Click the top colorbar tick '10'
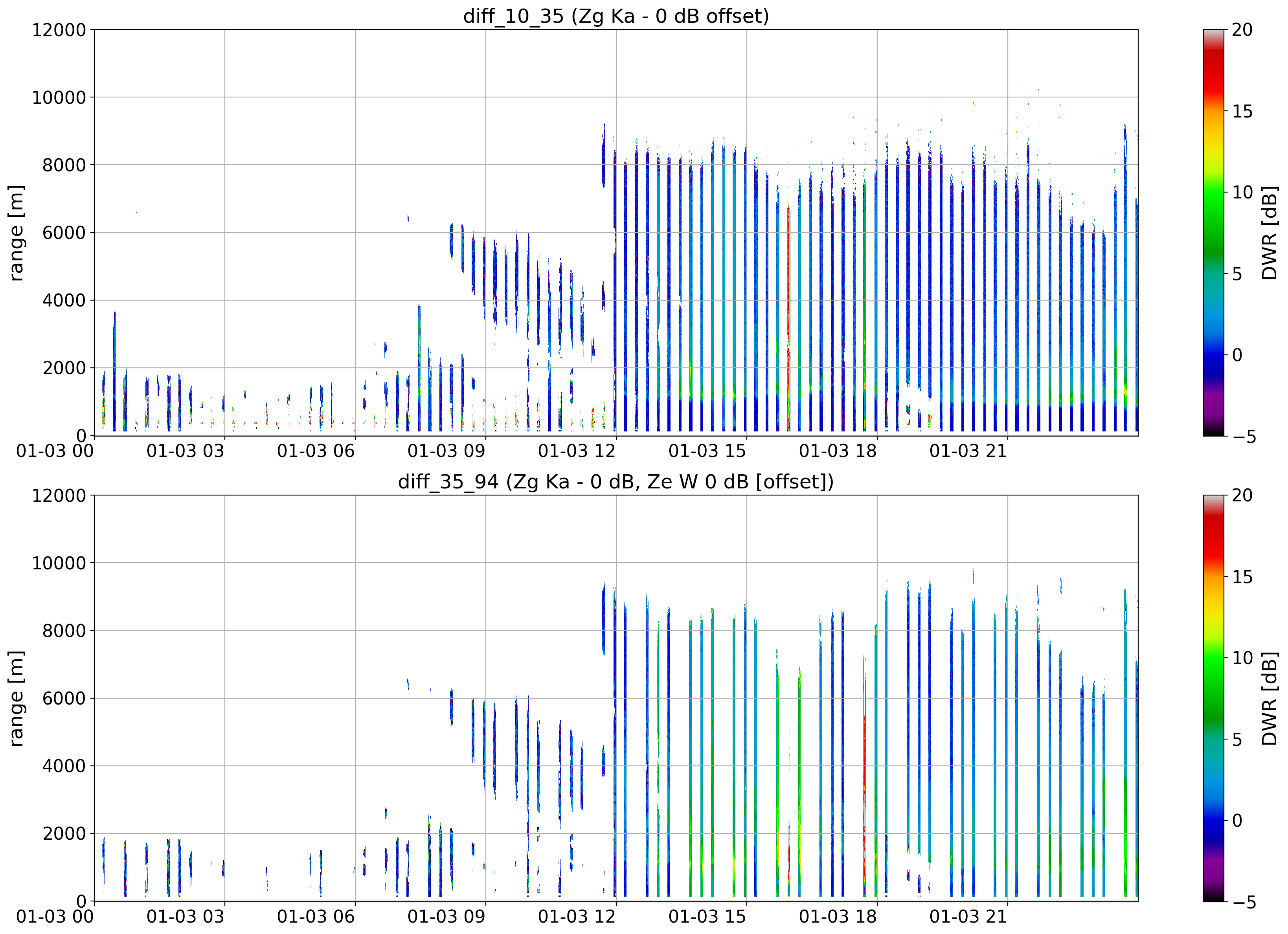This screenshot has width=1288, height=934. click(1242, 193)
